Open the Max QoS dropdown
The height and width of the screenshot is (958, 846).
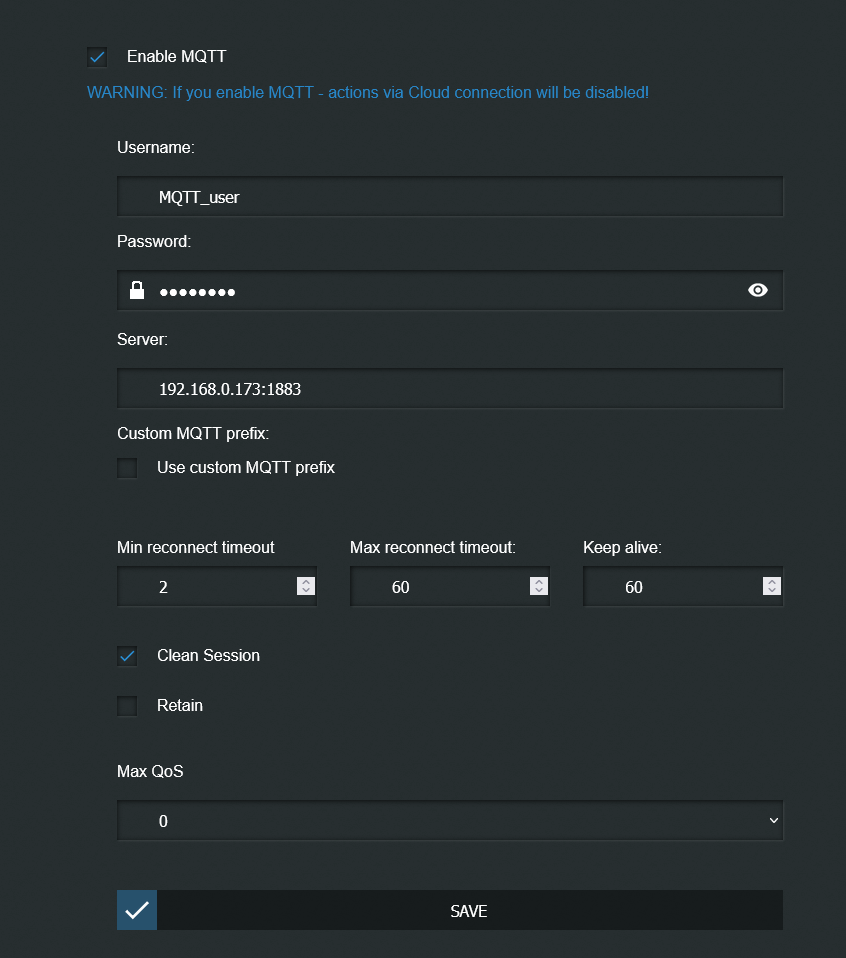[450, 821]
